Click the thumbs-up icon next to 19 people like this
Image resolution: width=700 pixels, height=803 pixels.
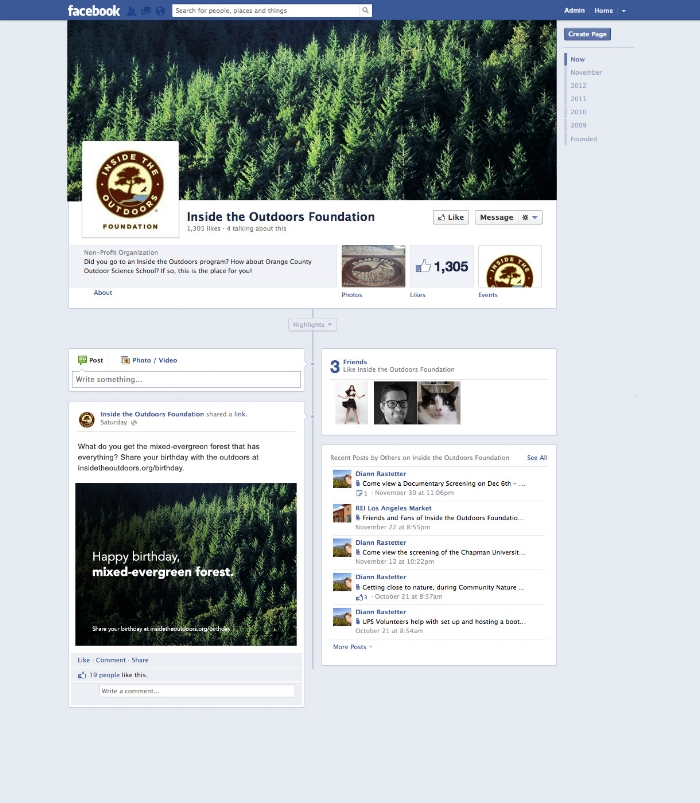82,675
